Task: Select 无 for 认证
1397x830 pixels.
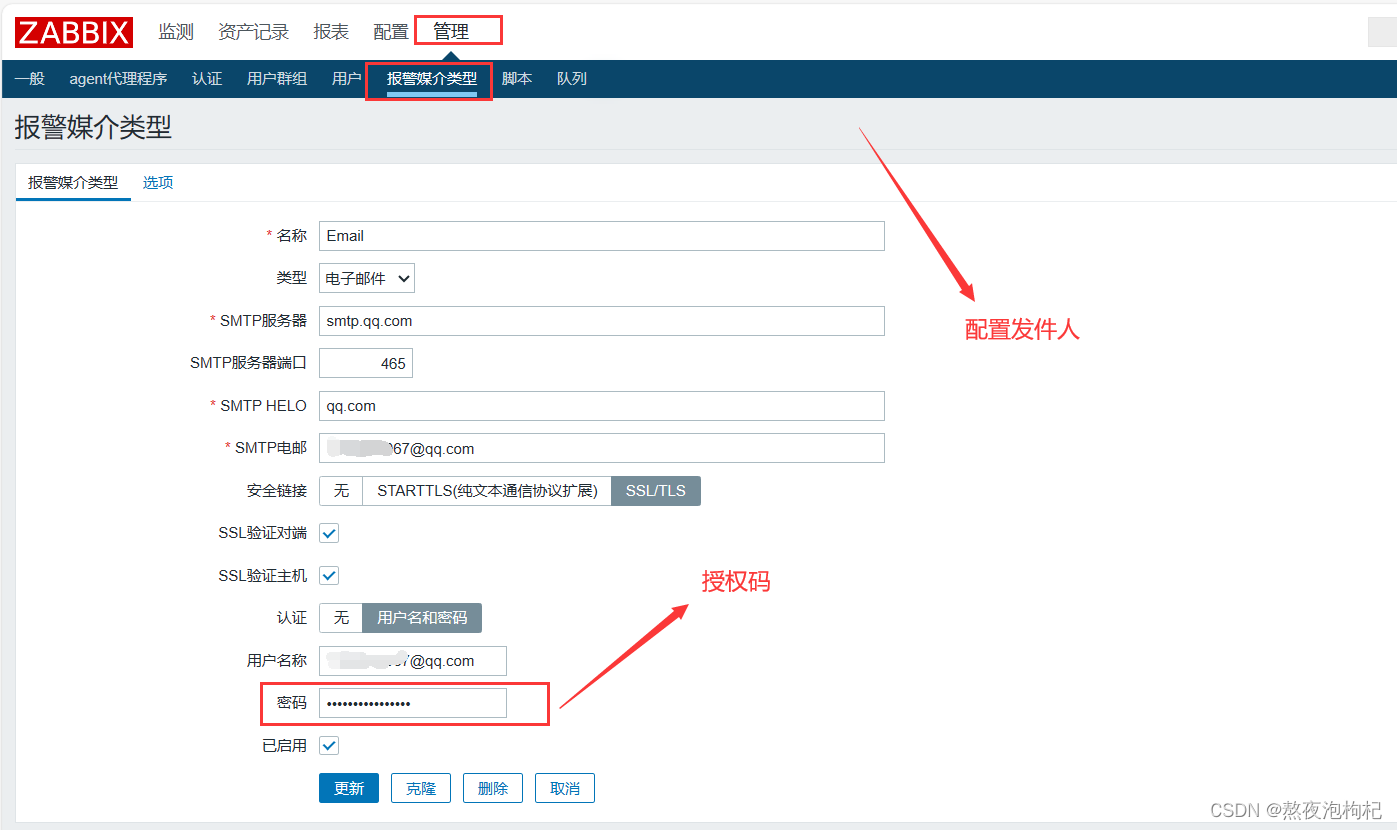Action: click(x=341, y=618)
